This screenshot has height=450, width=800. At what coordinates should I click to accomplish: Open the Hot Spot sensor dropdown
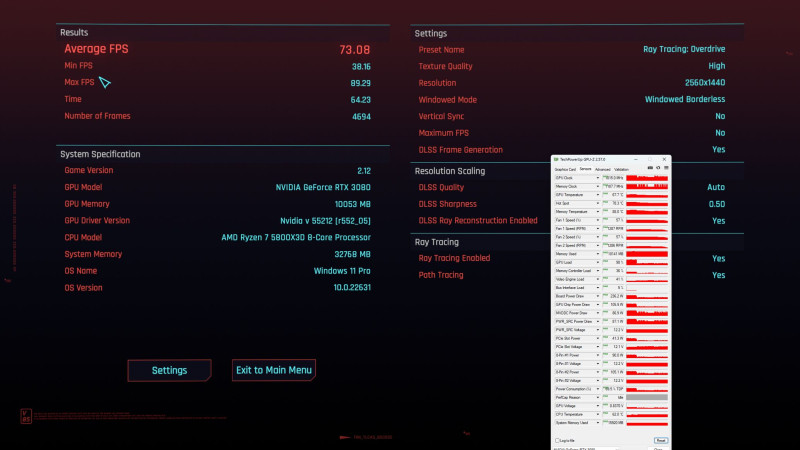[x=598, y=204]
